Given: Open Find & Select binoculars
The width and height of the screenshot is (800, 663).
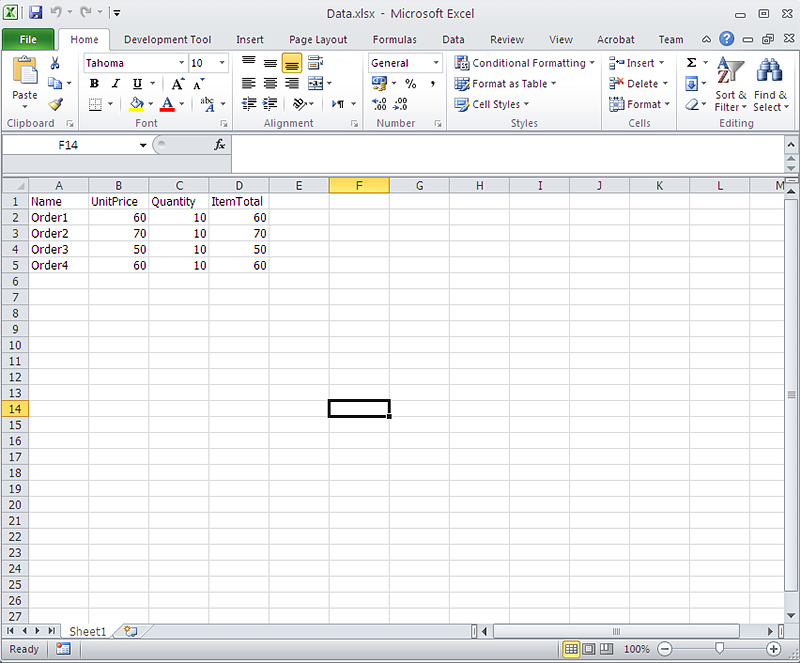Looking at the screenshot, I should pos(770,84).
